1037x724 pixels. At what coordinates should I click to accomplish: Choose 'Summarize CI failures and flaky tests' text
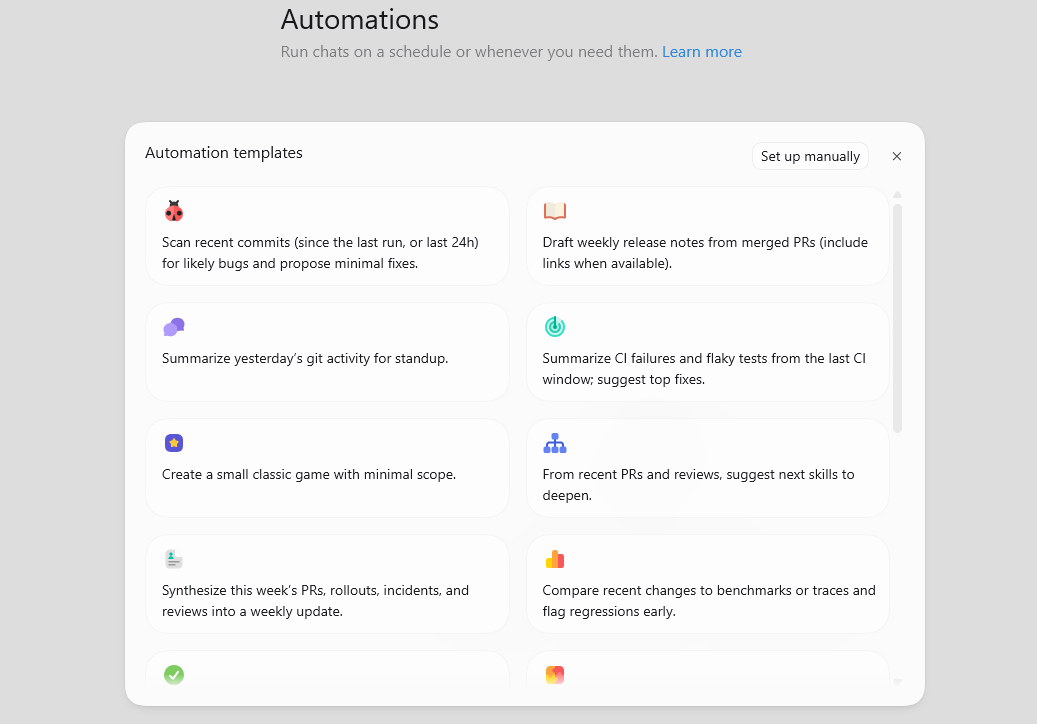click(704, 369)
